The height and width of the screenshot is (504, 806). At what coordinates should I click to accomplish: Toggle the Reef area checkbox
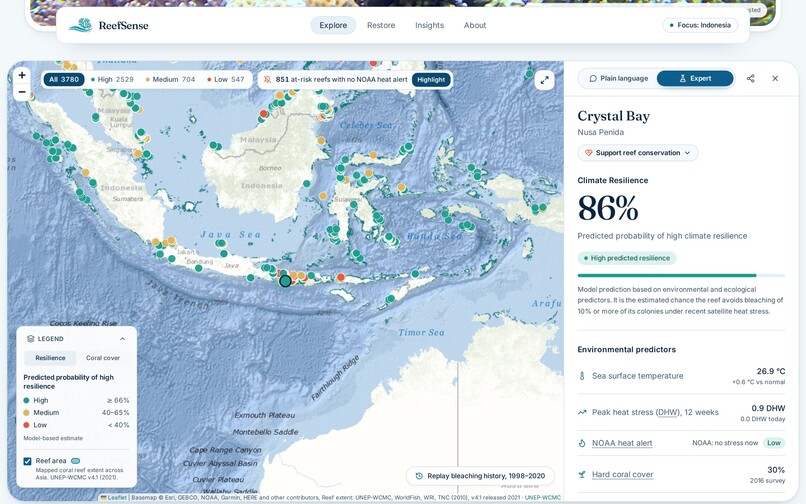27,461
